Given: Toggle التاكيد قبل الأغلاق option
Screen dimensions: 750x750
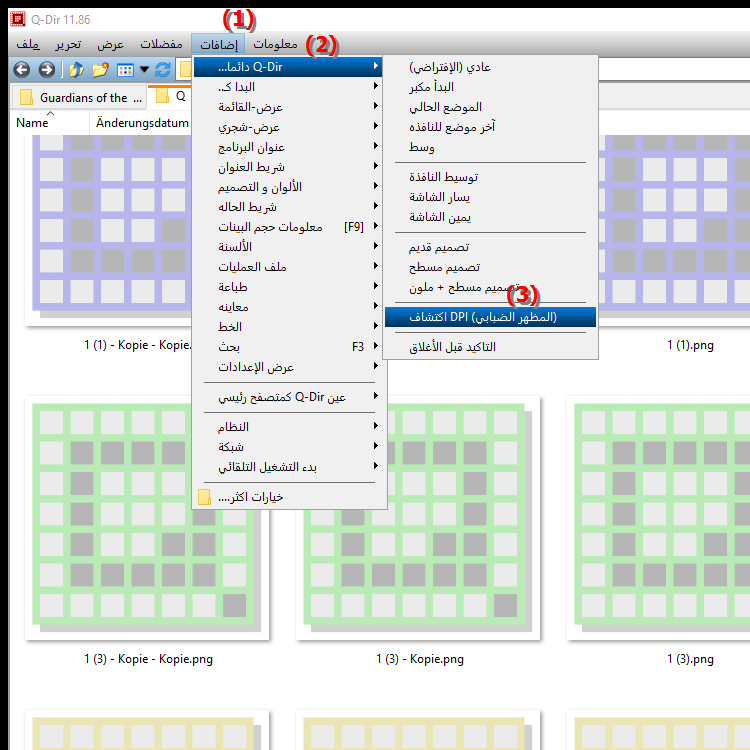Looking at the screenshot, I should (x=490, y=347).
